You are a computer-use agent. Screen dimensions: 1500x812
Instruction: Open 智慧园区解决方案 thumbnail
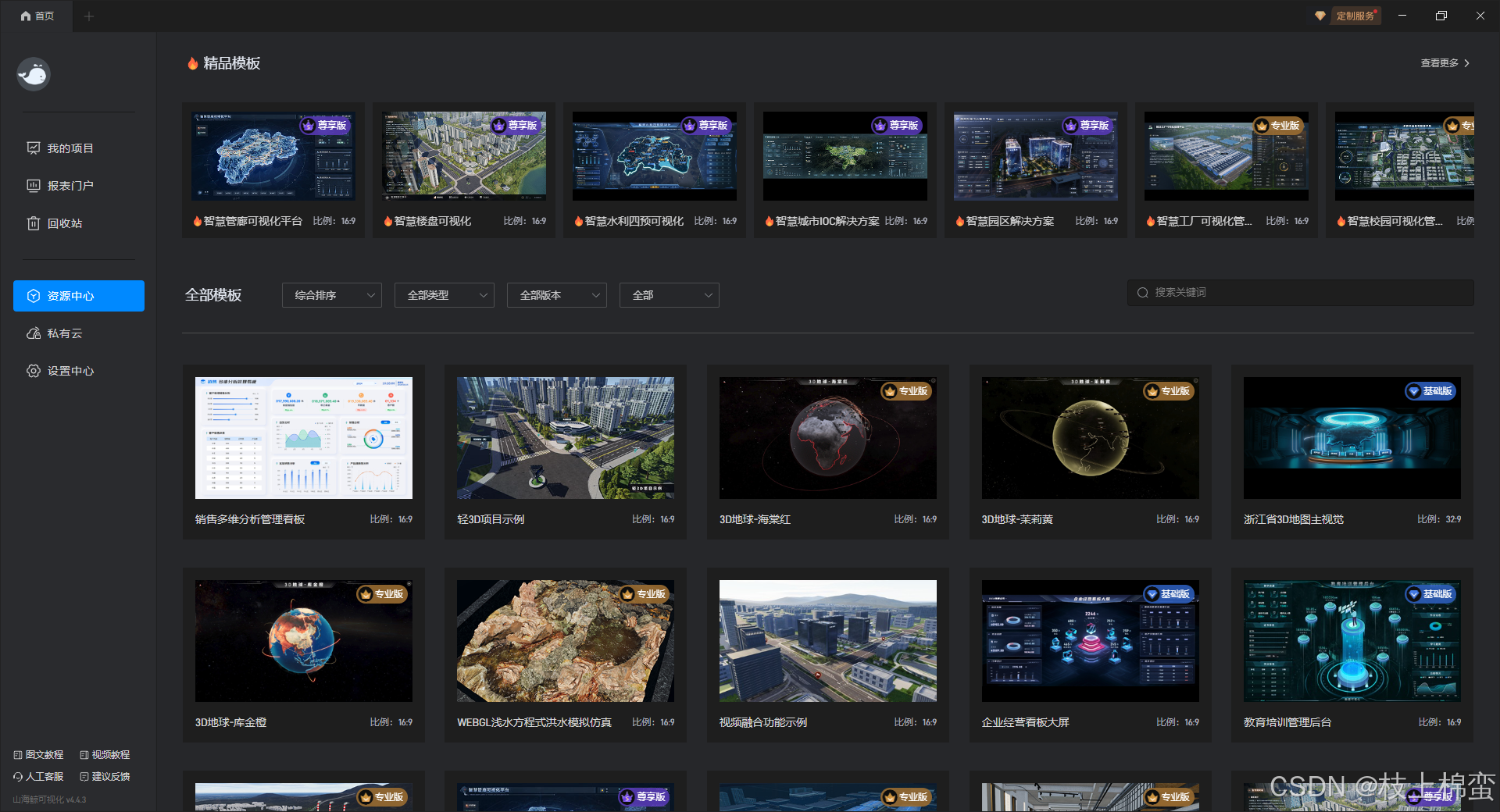pyautogui.click(x=1036, y=156)
